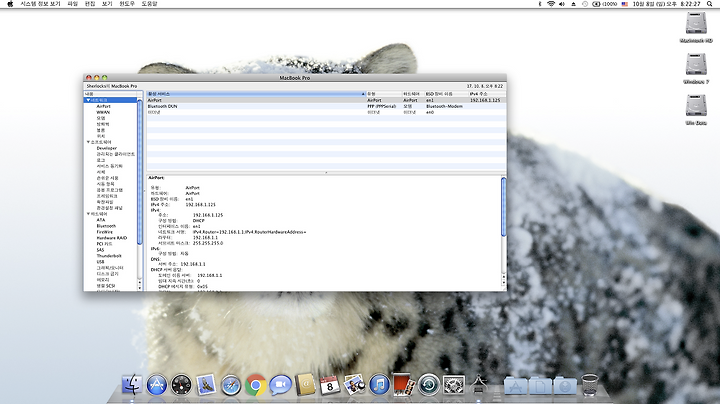
Task: Click the sidebar vertical scrollbar thumb
Action: [140, 172]
